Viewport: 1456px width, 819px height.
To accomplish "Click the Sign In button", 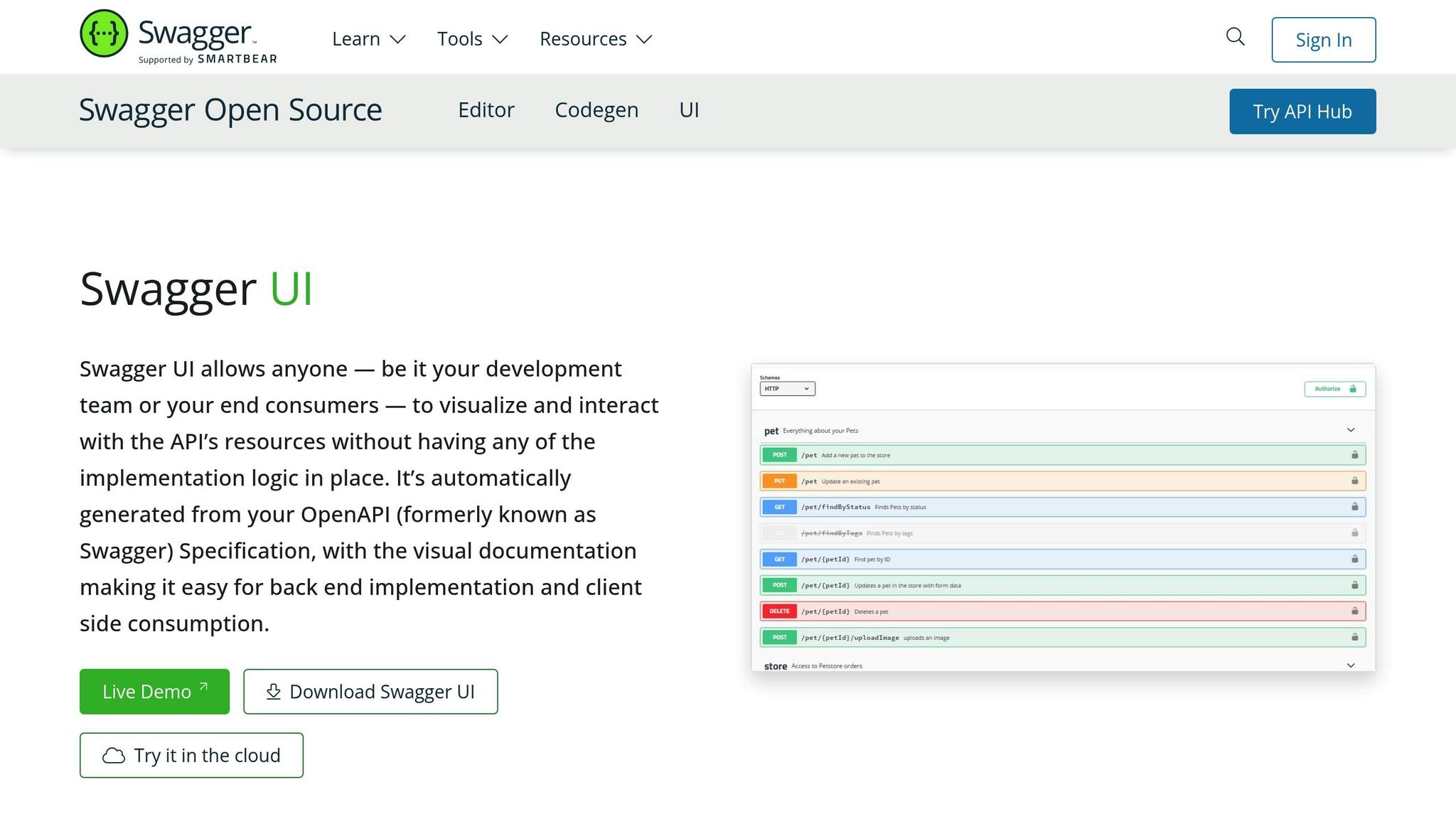I will [x=1324, y=40].
